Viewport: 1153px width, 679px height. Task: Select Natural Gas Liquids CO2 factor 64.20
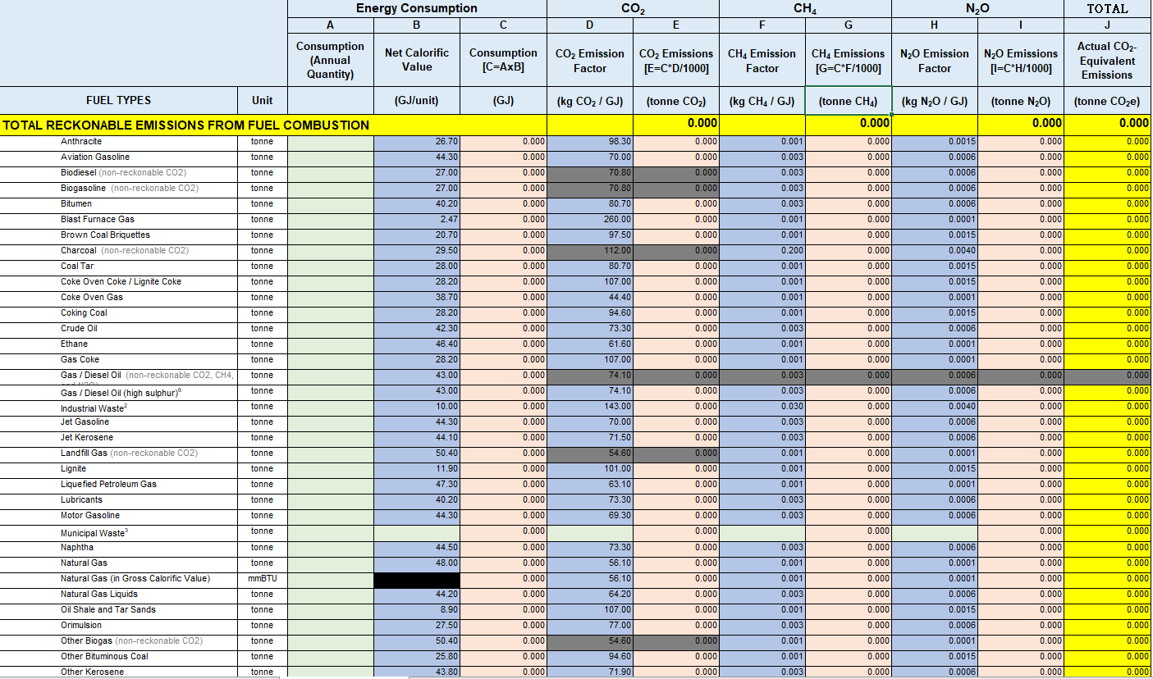point(590,594)
